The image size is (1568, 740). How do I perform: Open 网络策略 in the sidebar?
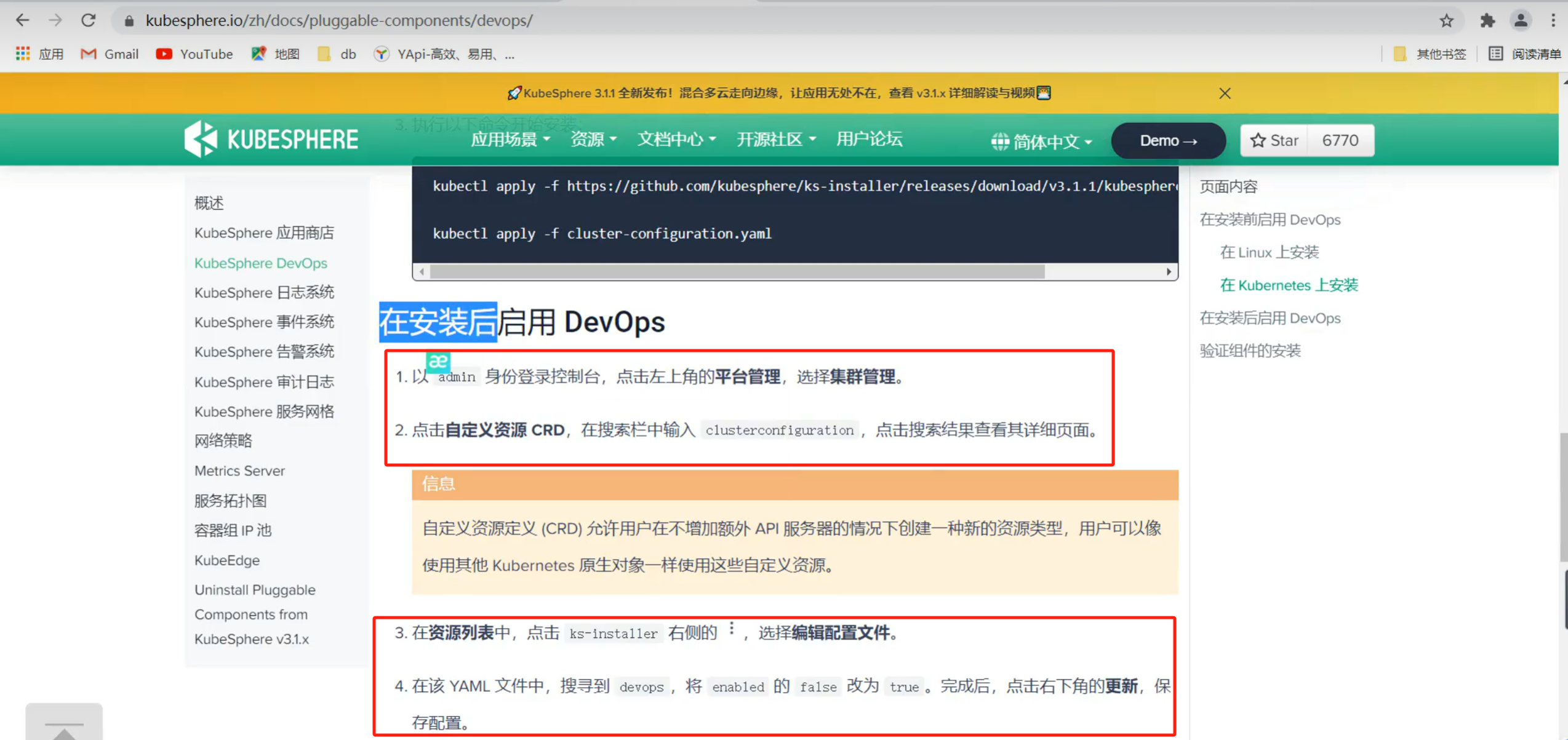tap(223, 440)
